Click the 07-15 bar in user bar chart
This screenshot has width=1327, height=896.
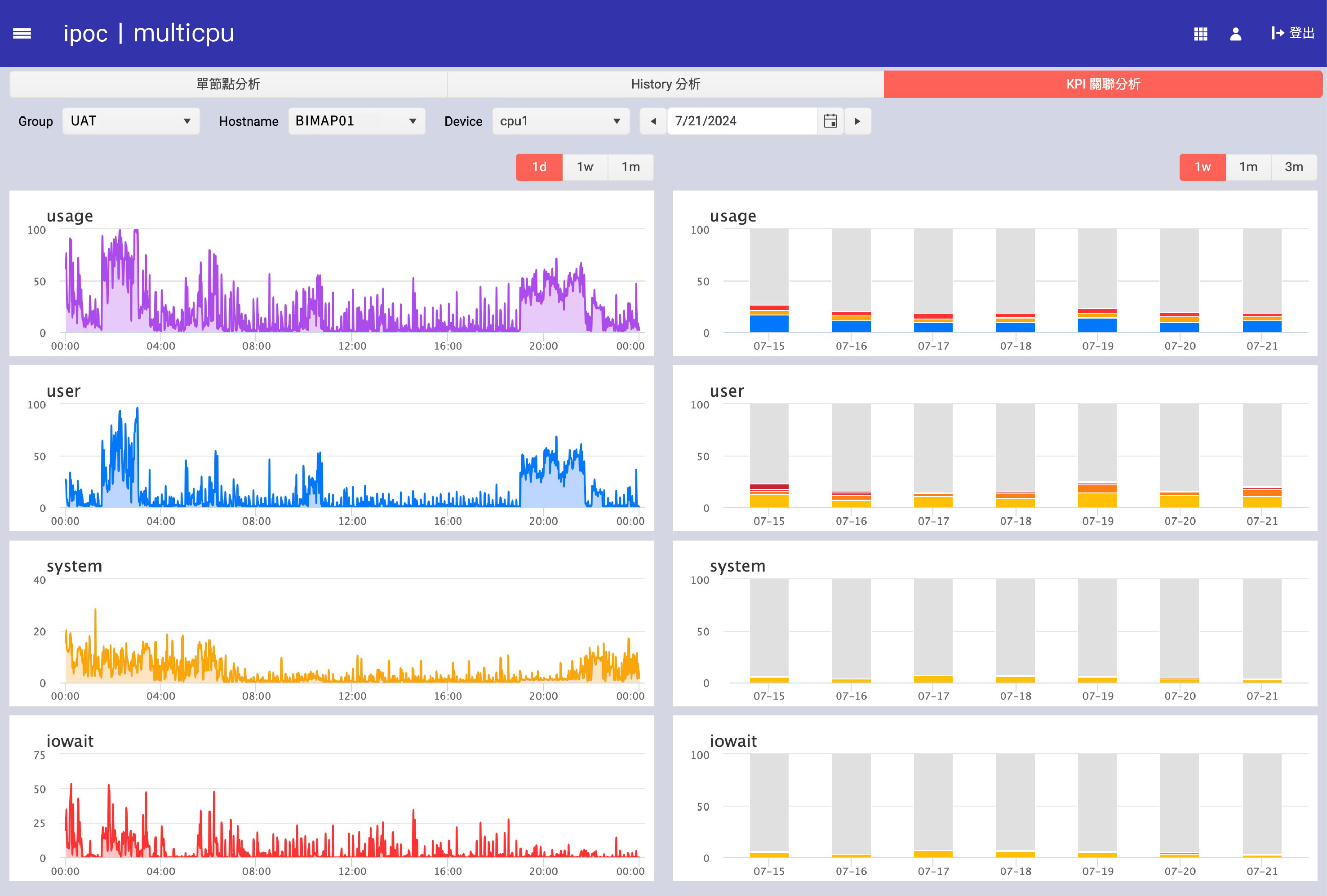tap(769, 456)
